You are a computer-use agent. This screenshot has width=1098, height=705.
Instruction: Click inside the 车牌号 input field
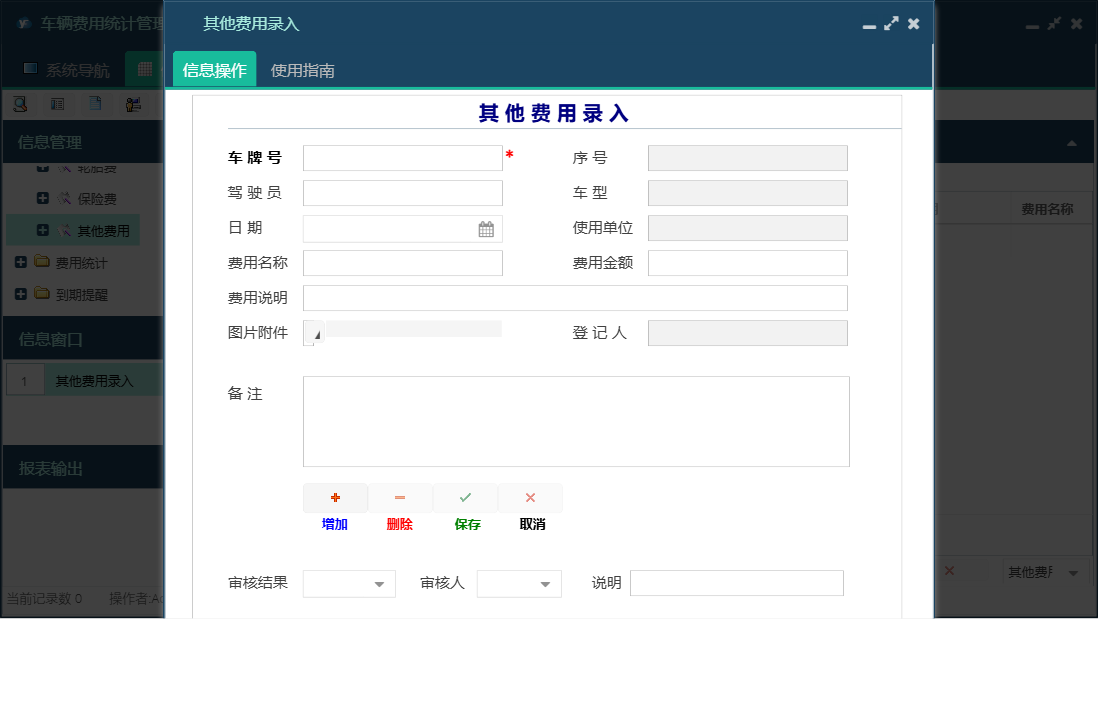pyautogui.click(x=400, y=157)
